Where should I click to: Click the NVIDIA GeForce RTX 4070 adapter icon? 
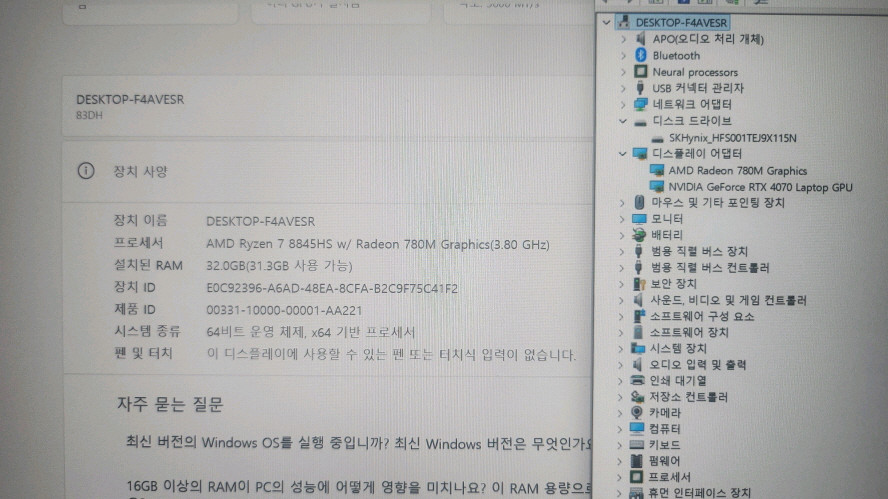point(657,186)
